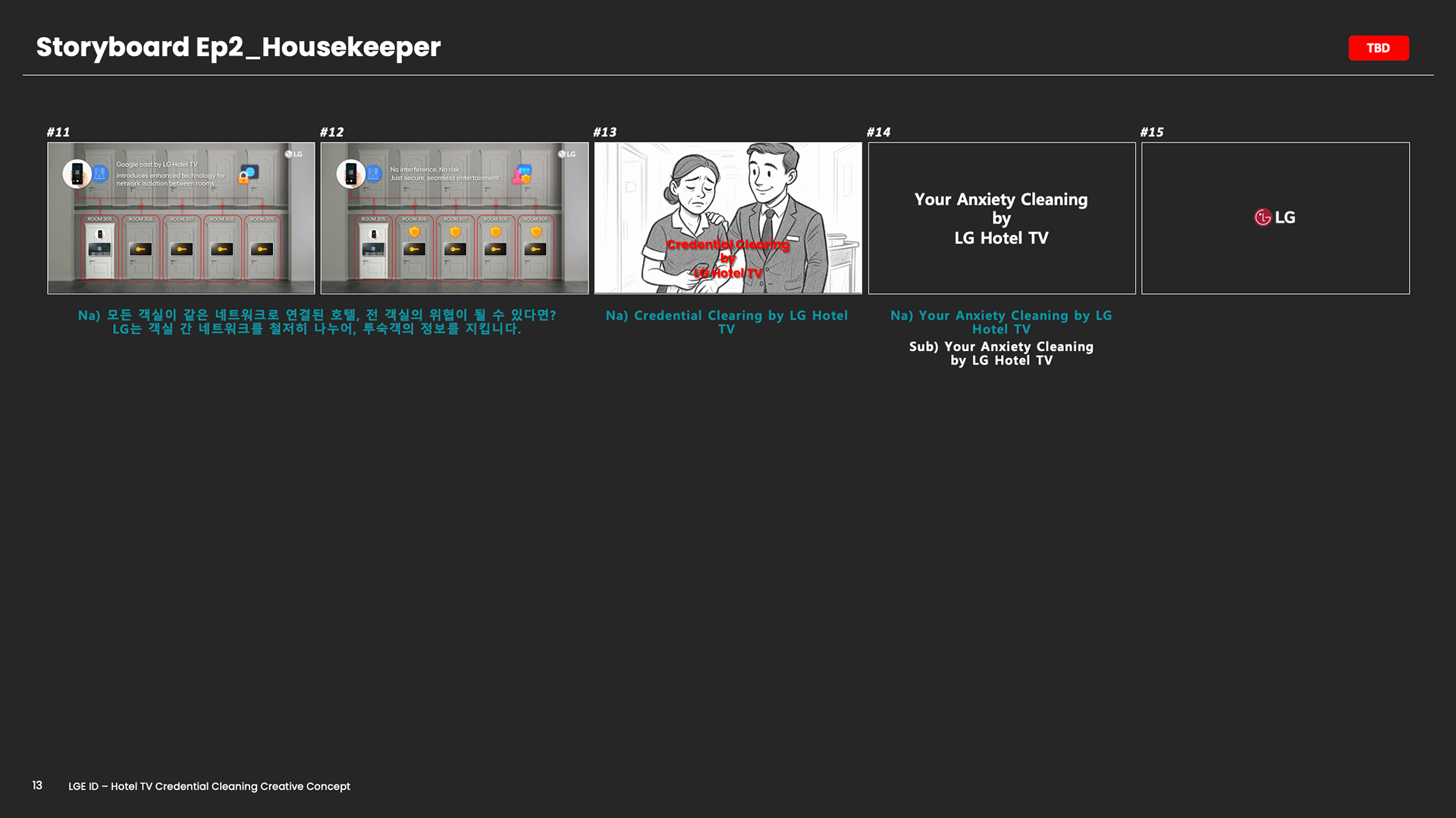1456x818 pixels.
Task: Click the 'Sub) Your Anxiety Cleaning by LG Hotel TV' caption
Action: tap(1001, 353)
